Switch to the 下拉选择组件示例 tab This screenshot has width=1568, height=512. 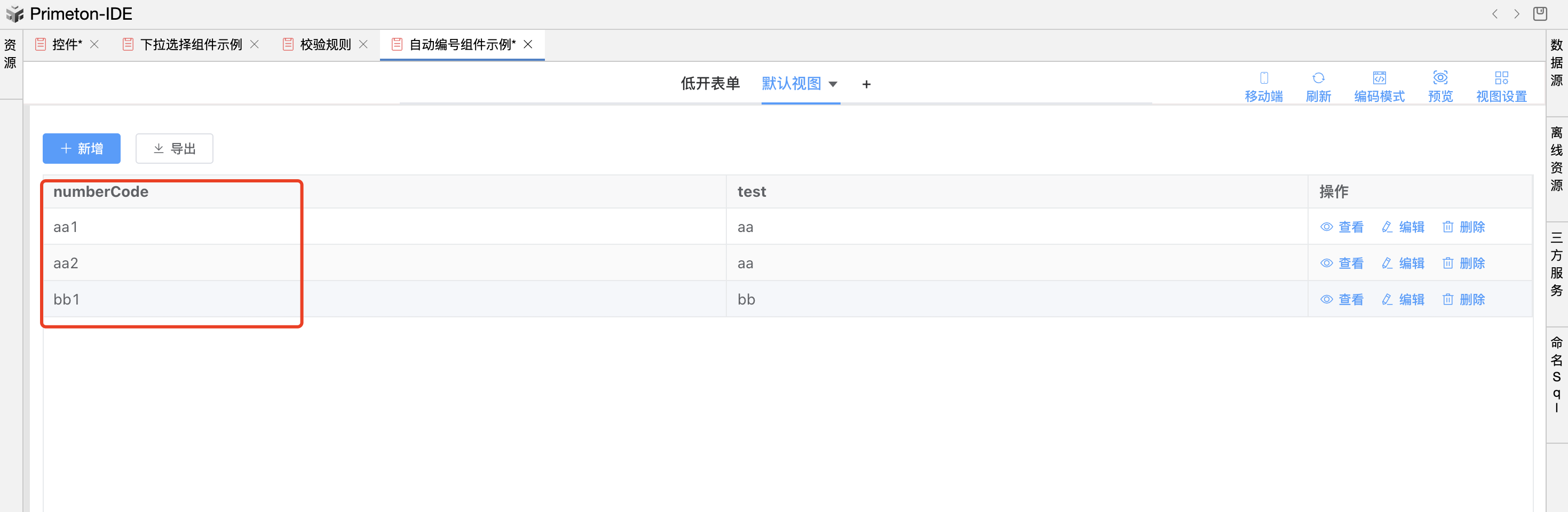click(x=191, y=44)
